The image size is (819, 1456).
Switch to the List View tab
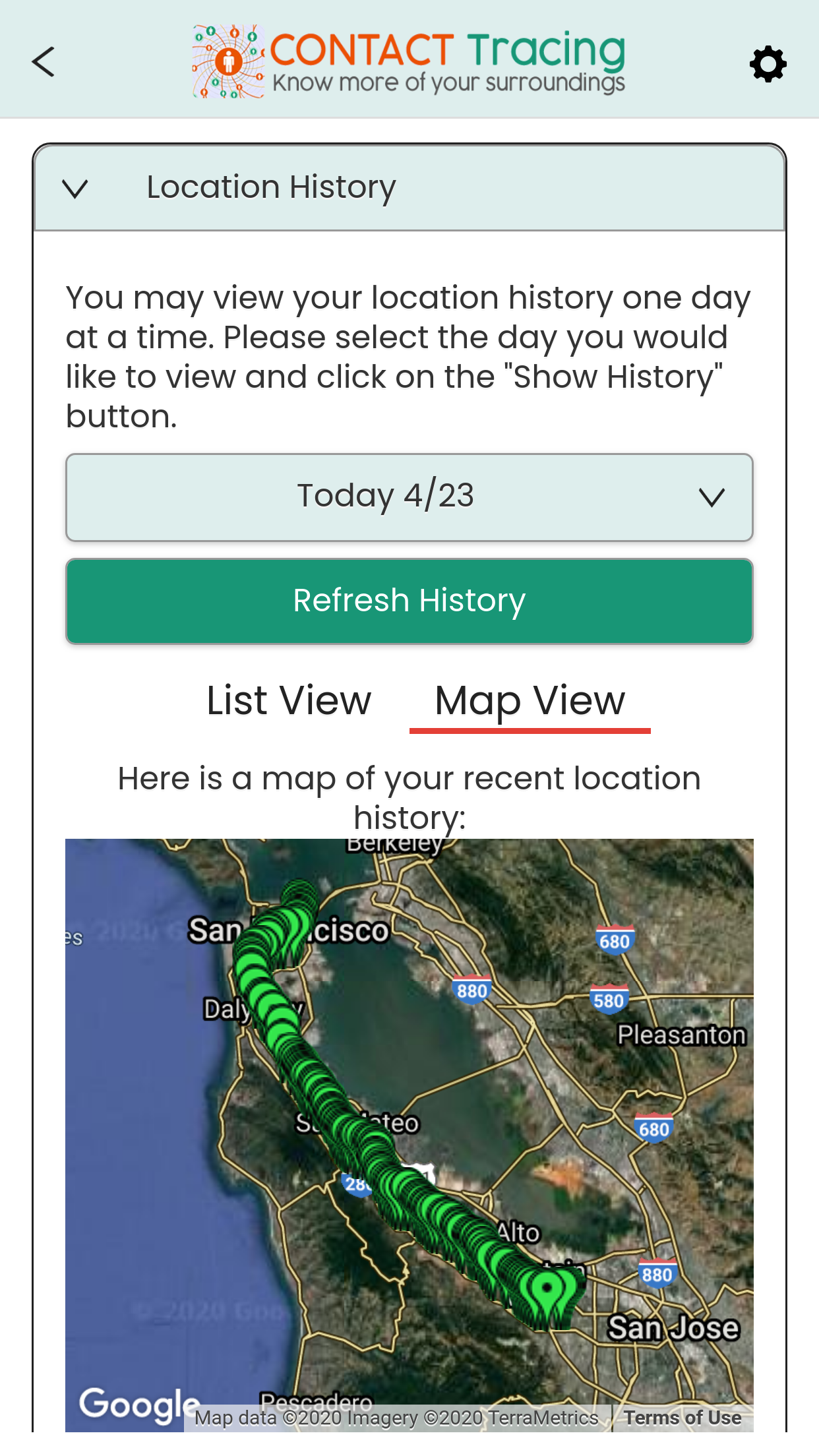pos(289,700)
